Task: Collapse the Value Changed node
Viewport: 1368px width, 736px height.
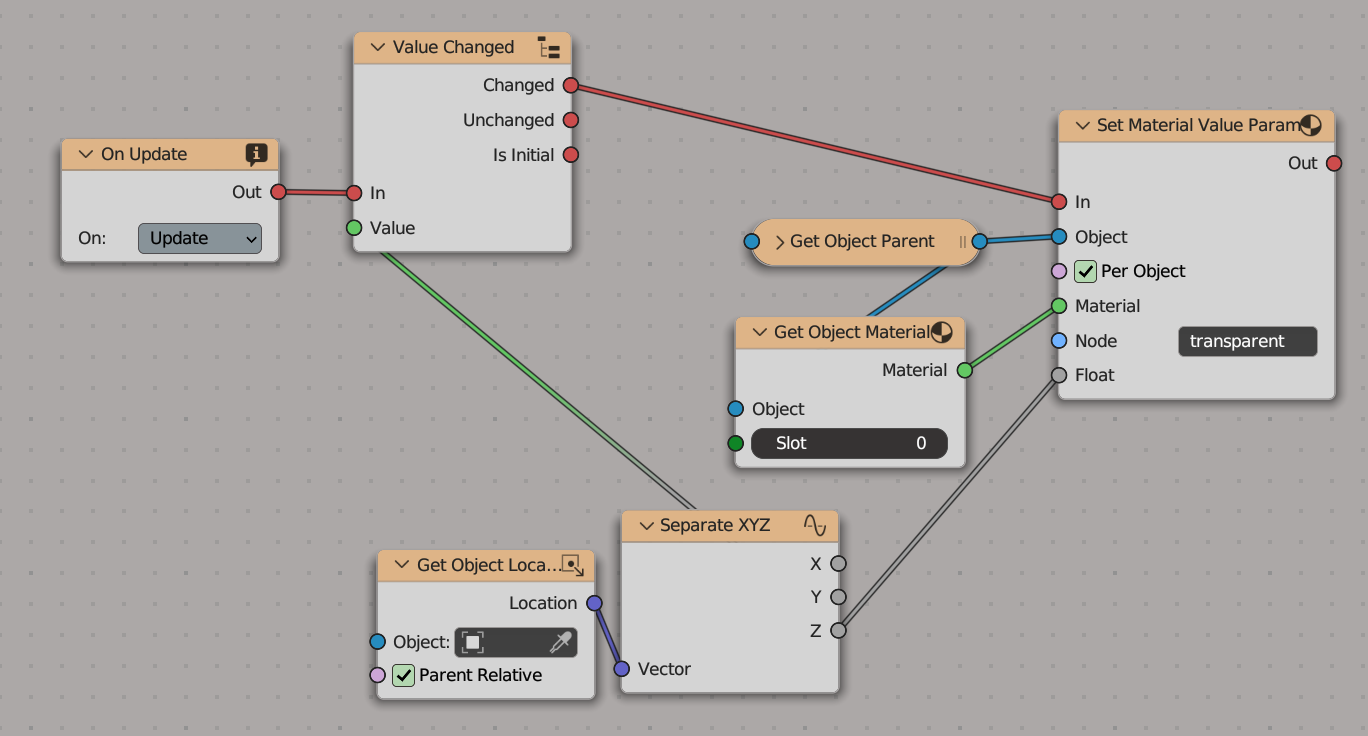Action: [377, 48]
